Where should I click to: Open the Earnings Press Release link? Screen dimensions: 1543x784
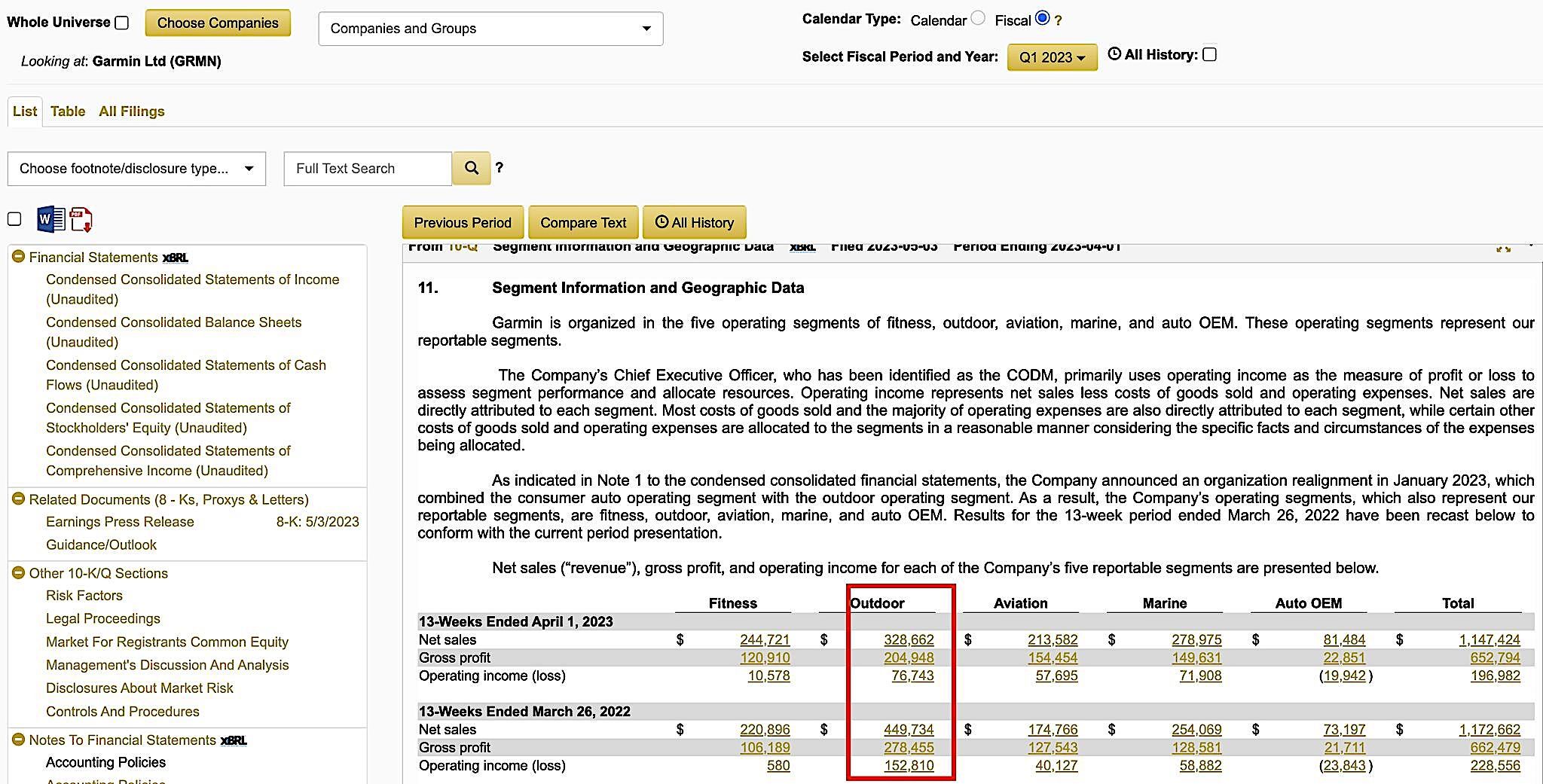tap(120, 522)
